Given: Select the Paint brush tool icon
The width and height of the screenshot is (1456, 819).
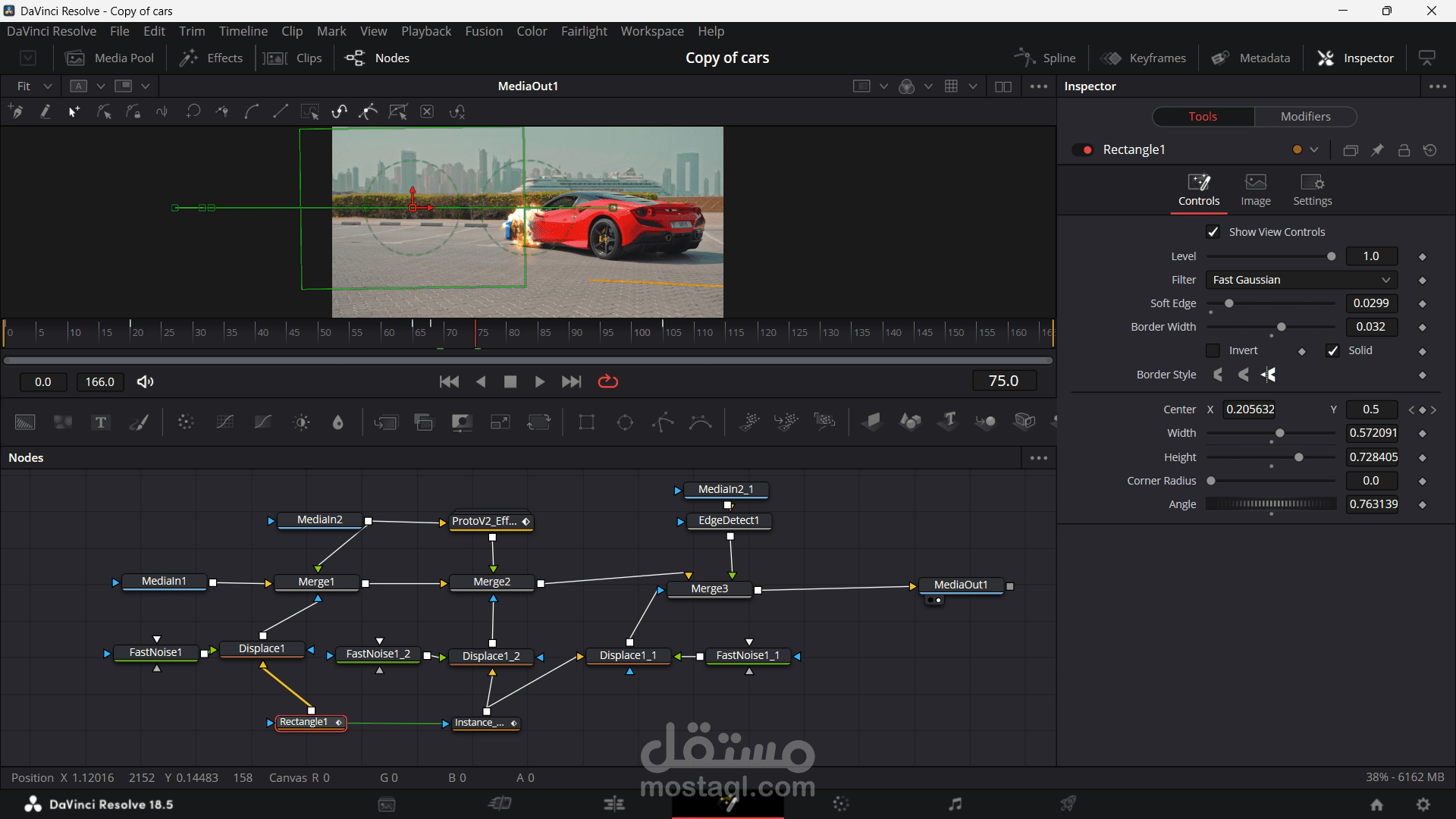Looking at the screenshot, I should click(139, 422).
